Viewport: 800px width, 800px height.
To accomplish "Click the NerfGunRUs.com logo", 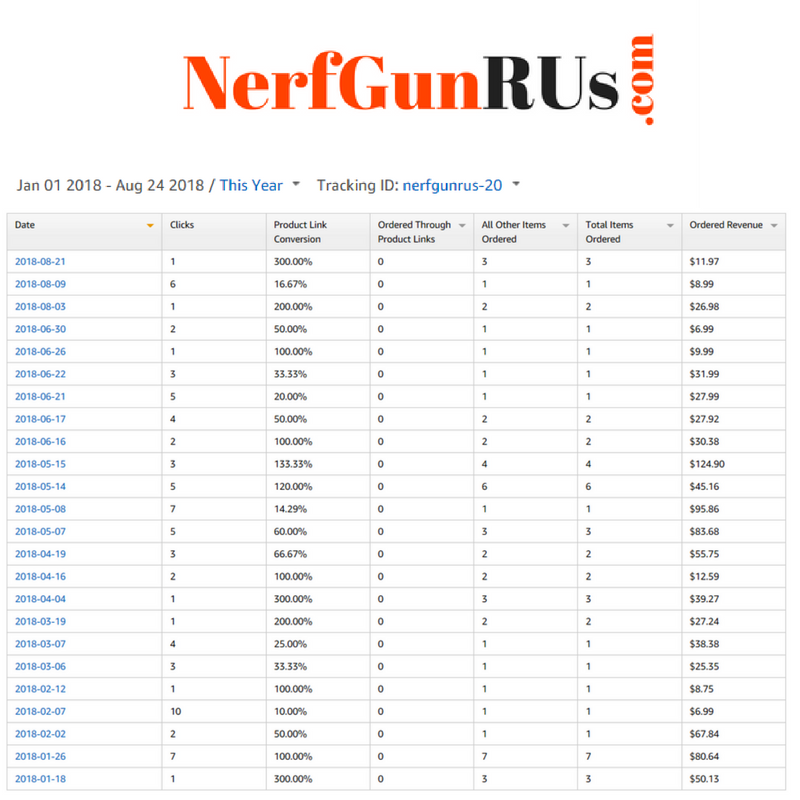I will click(x=418, y=80).
